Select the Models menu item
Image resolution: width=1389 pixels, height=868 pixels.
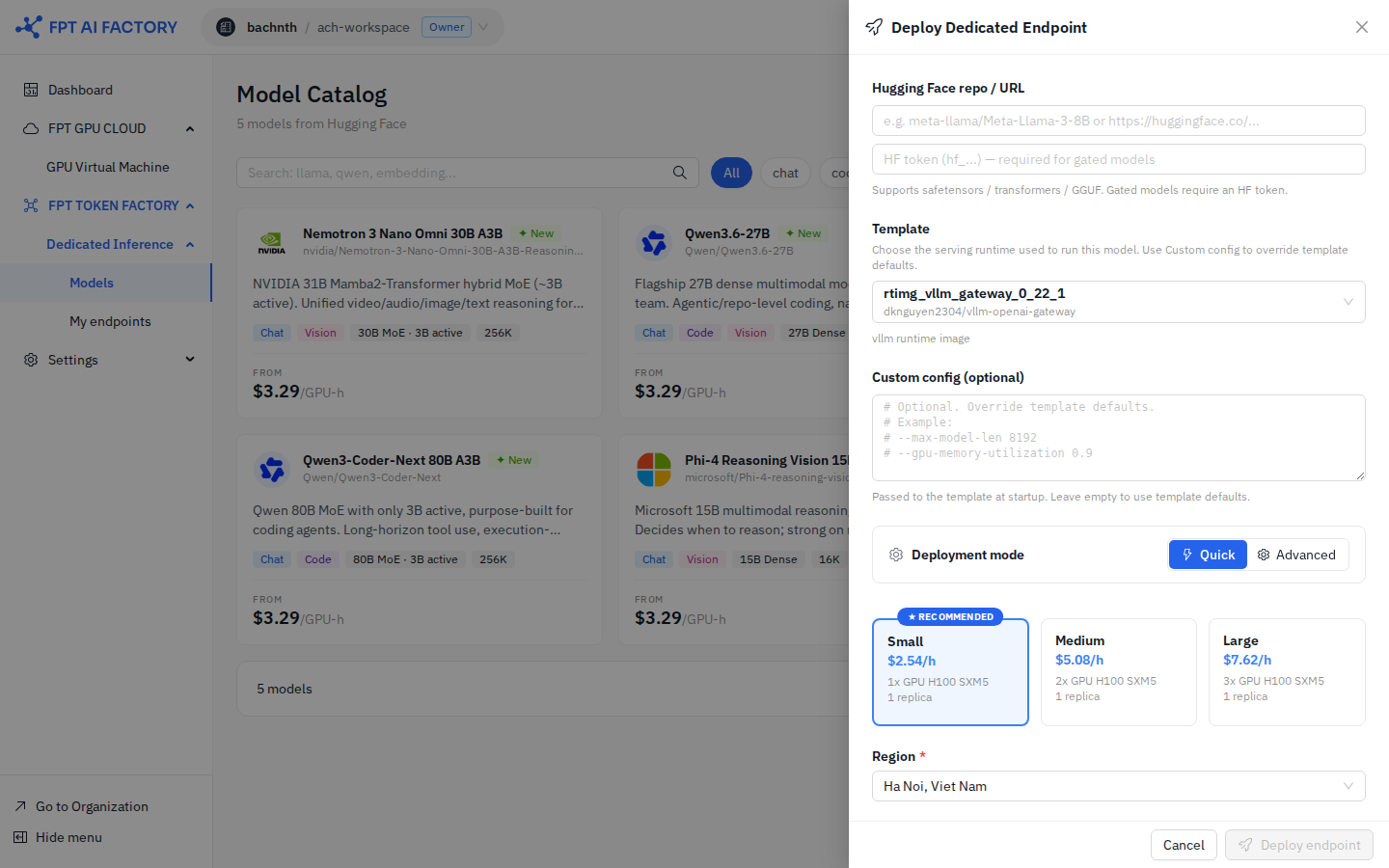(x=105, y=283)
